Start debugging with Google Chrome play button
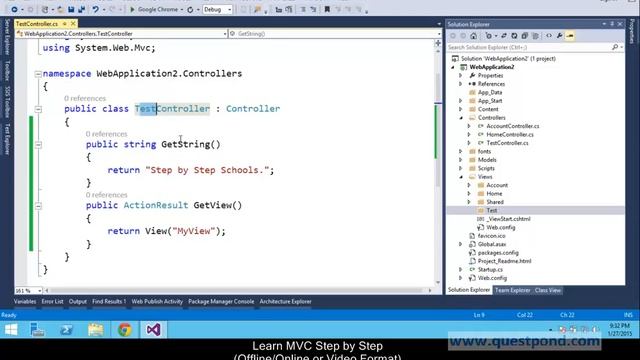This screenshot has height=360, width=640. pos(132,9)
